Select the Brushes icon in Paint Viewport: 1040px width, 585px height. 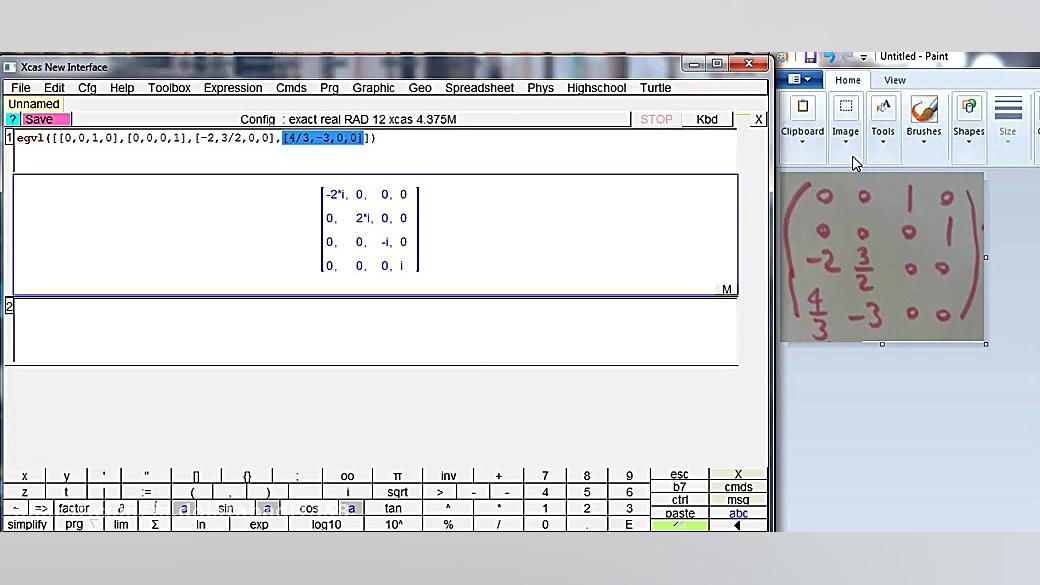click(924, 109)
